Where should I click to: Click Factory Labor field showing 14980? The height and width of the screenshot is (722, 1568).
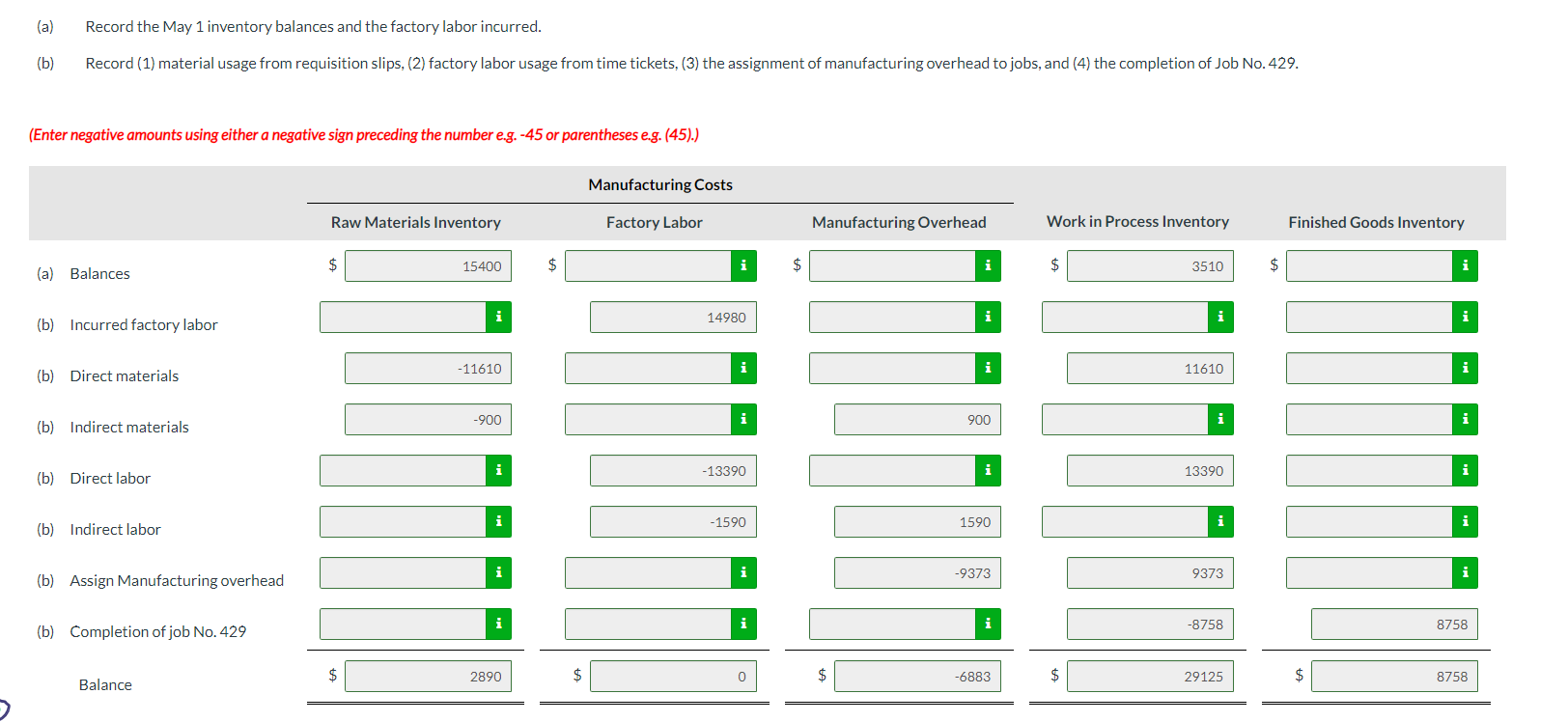tap(673, 317)
